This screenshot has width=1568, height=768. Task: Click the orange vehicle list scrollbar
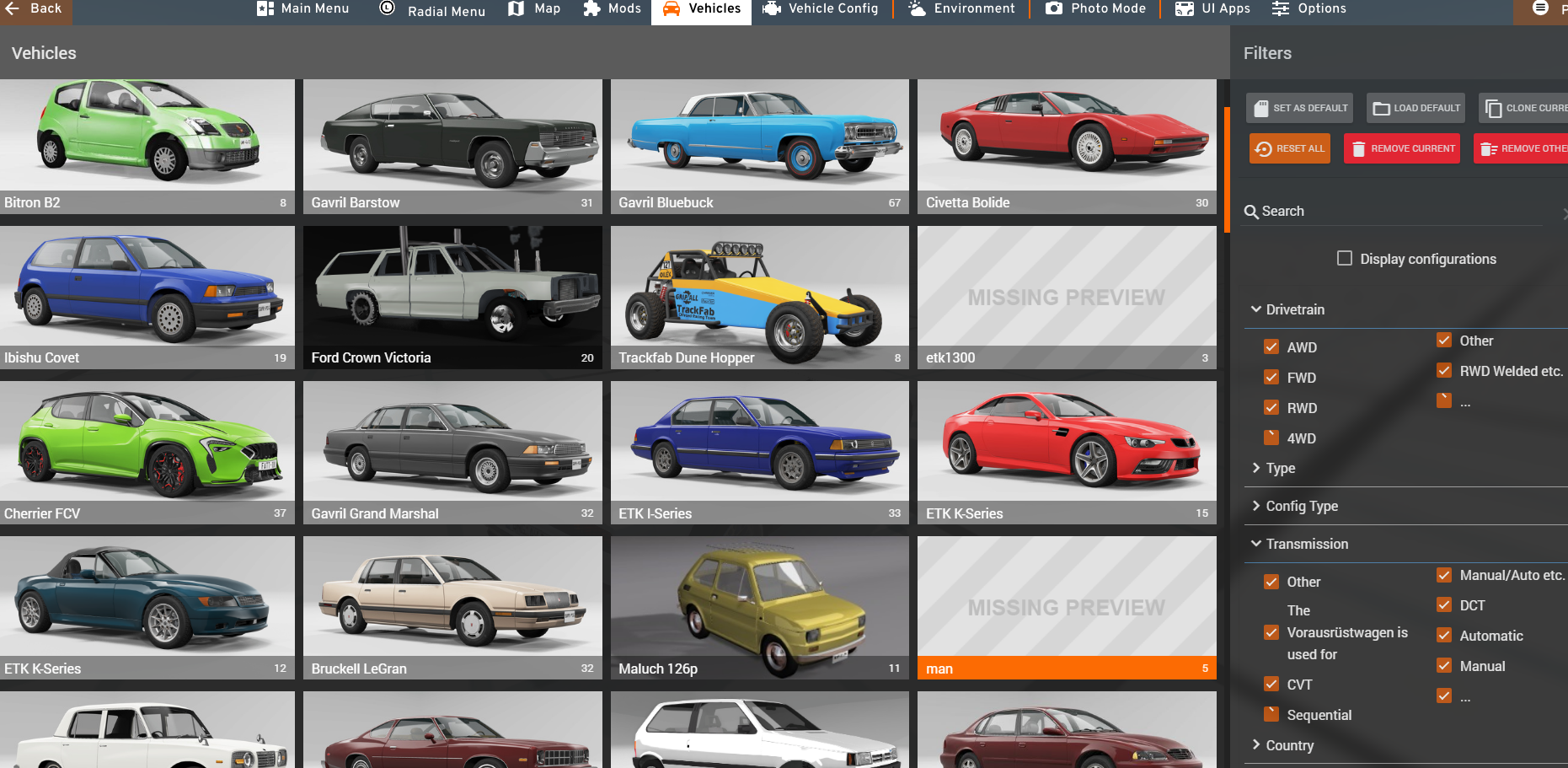[x=1227, y=169]
